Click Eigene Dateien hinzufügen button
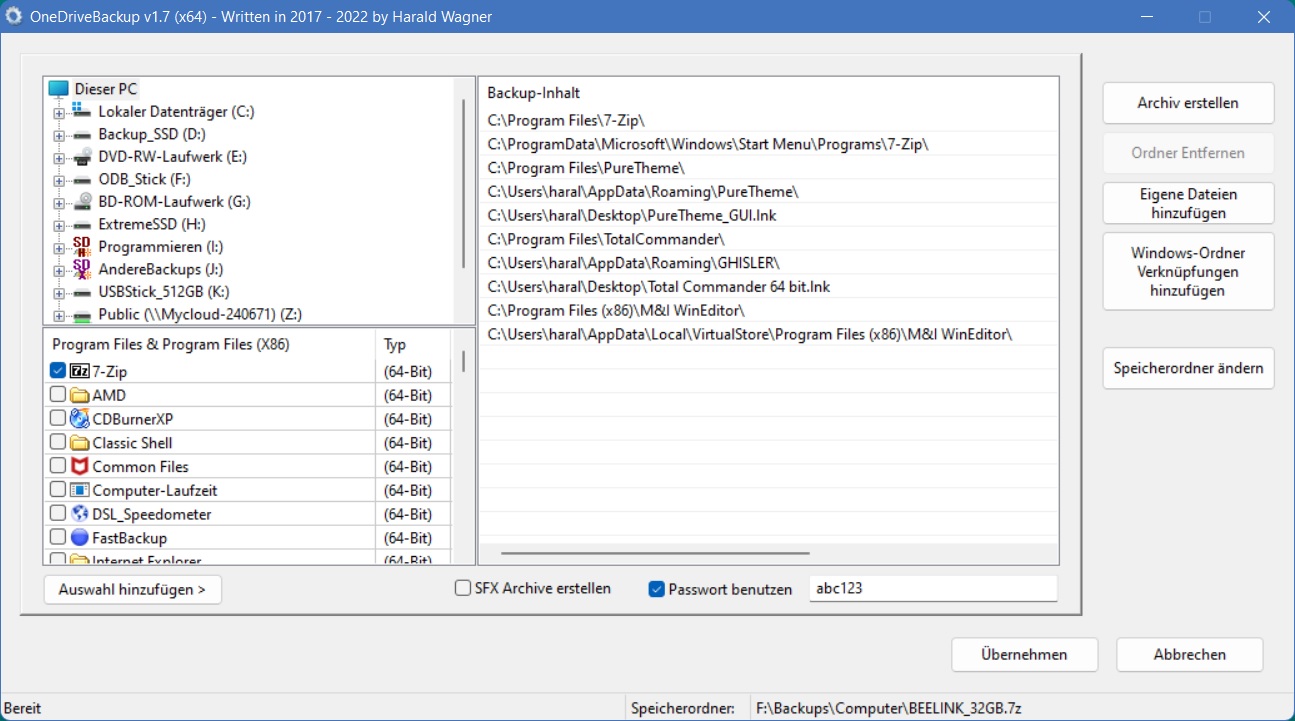 point(1188,203)
